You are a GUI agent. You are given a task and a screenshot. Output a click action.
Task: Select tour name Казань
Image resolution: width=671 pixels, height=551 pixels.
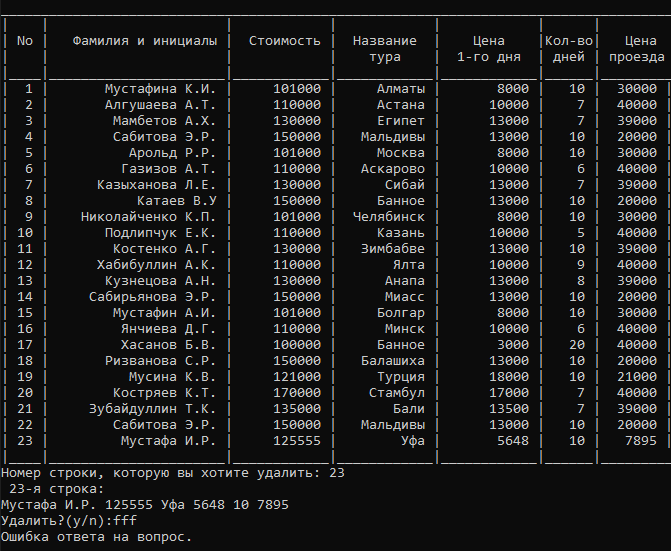[401, 233]
